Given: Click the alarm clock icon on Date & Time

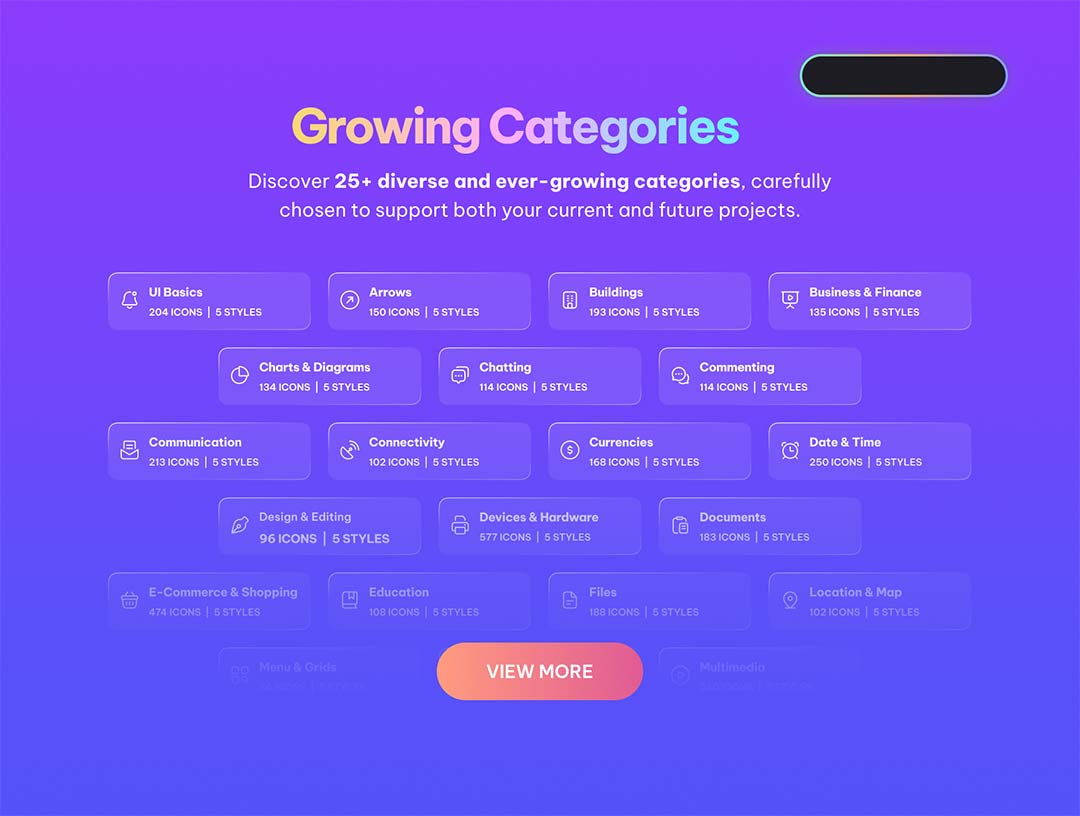Looking at the screenshot, I should [x=790, y=451].
